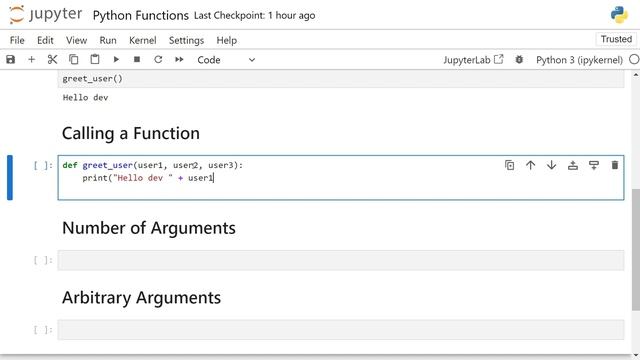The width and height of the screenshot is (640, 360).
Task: Click the kernel status circle indicator
Action: point(634,60)
